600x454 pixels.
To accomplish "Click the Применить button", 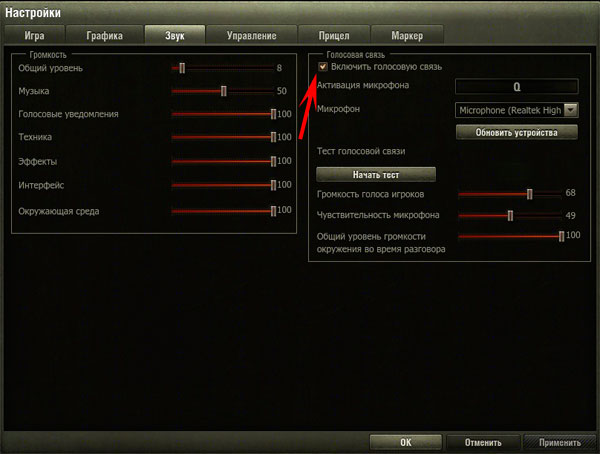I will 558,442.
